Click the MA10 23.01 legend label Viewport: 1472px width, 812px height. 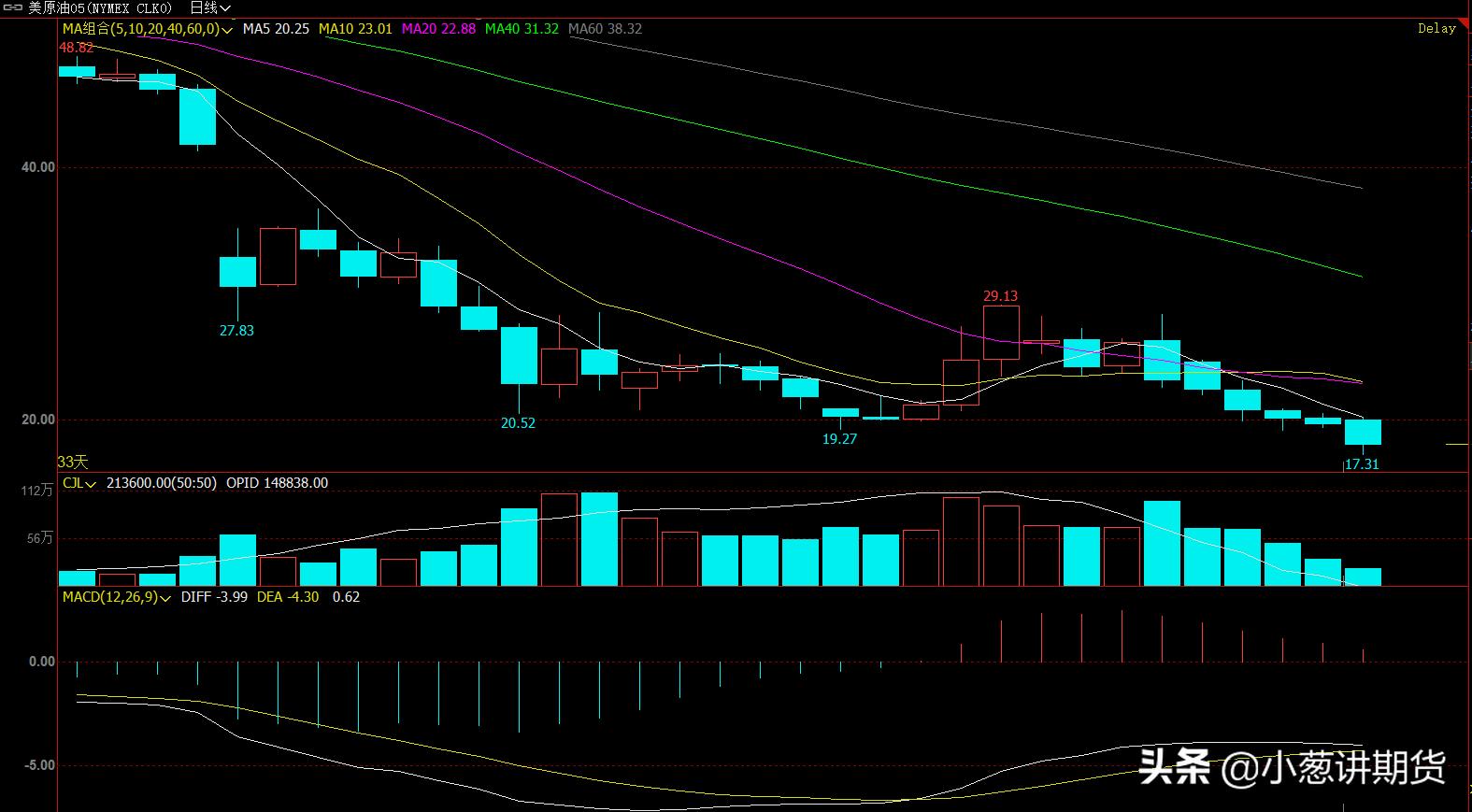pyautogui.click(x=355, y=29)
